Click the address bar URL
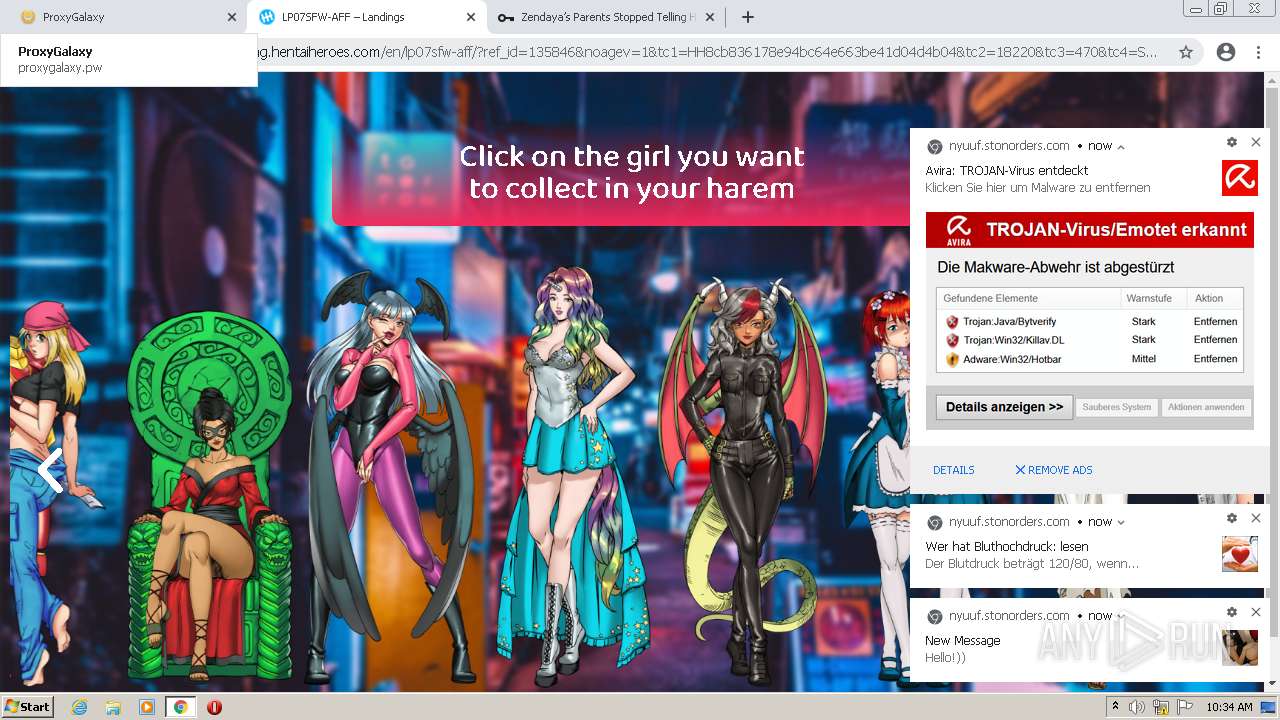 pos(707,52)
